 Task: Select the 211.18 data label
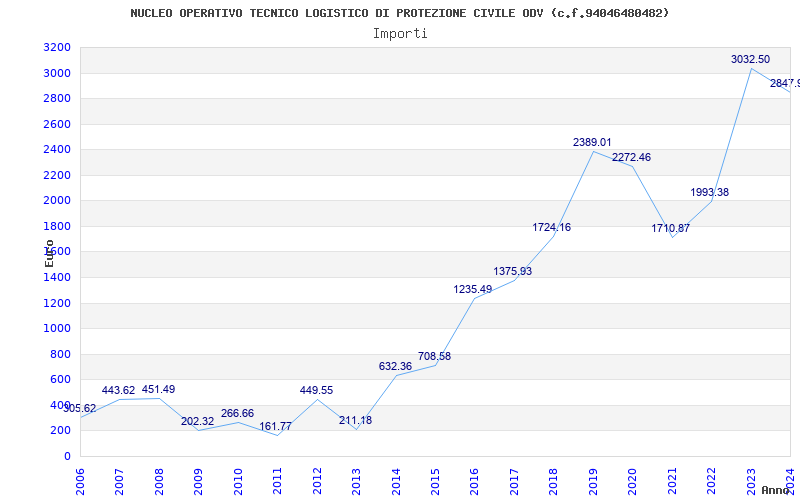(355, 420)
